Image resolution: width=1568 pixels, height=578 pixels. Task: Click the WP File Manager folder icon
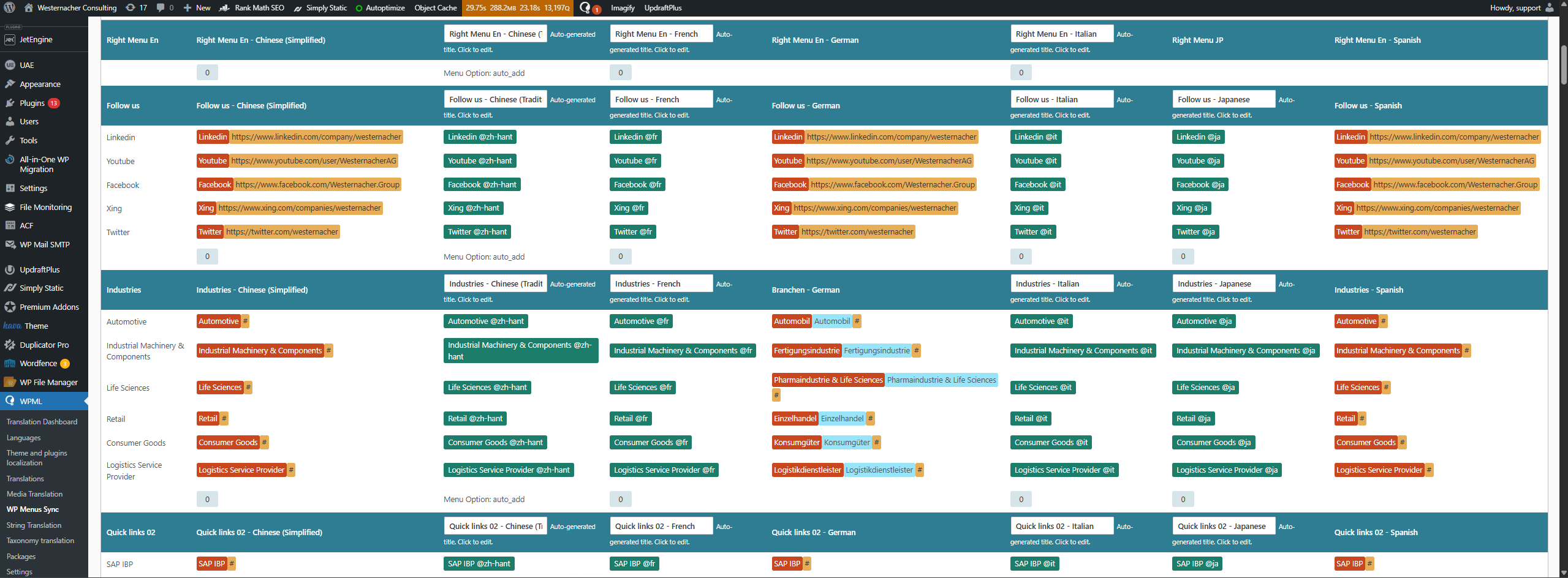pos(10,382)
